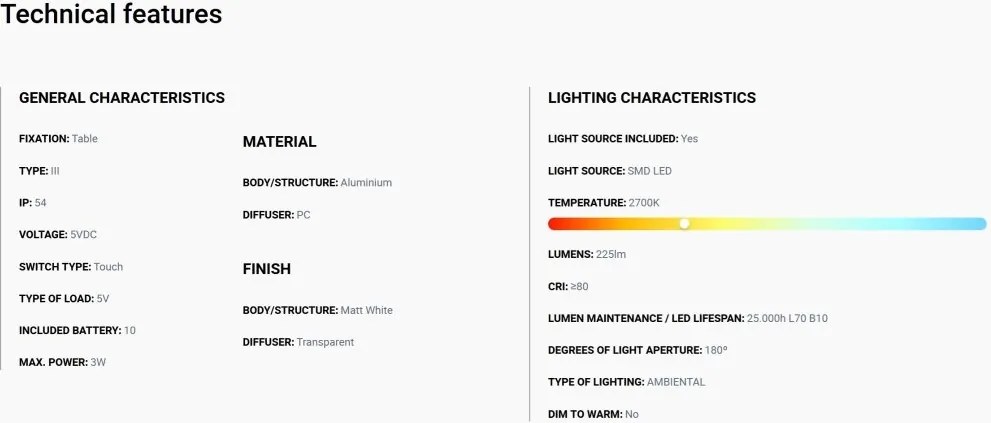Click the VOLTAGE: 5VDC specification
Image resolution: width=991 pixels, height=423 pixels.
(58, 235)
